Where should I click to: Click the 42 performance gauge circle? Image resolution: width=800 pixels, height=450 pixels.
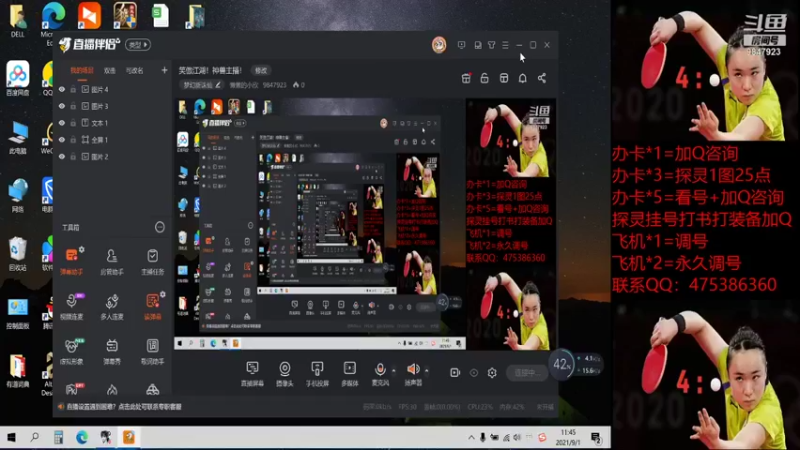pos(562,364)
